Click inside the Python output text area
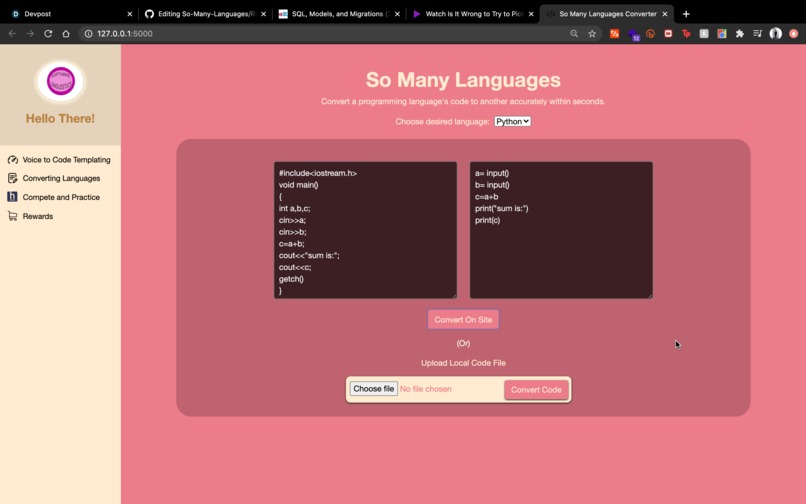 click(561, 230)
